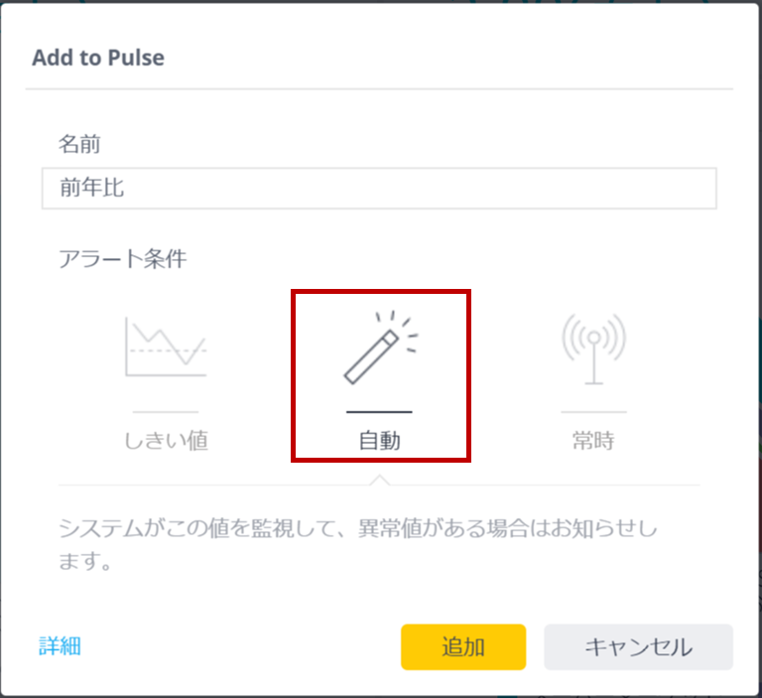Click the Add to Pulse dialog title
The width and height of the screenshot is (762, 698).
[98, 58]
